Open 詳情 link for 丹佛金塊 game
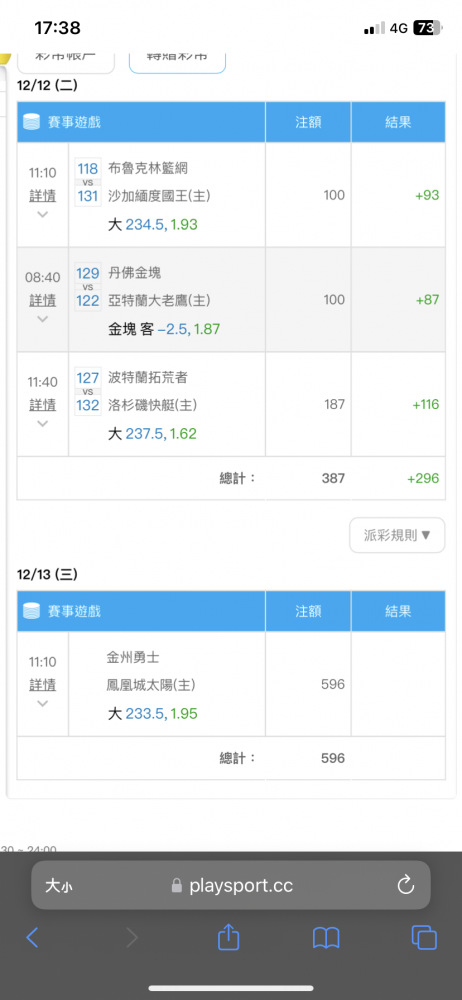This screenshot has width=462, height=1000. coord(43,300)
